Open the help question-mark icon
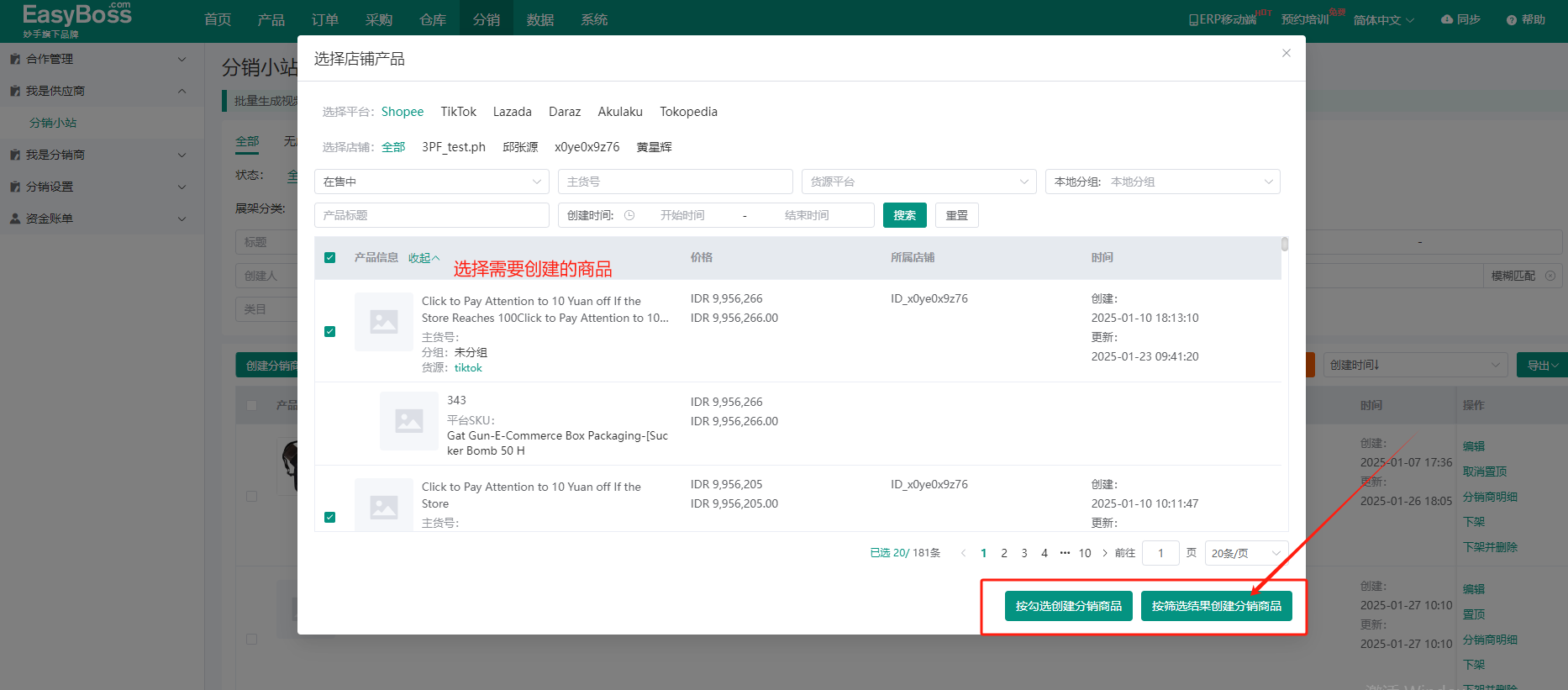1568x690 pixels. (x=1512, y=19)
